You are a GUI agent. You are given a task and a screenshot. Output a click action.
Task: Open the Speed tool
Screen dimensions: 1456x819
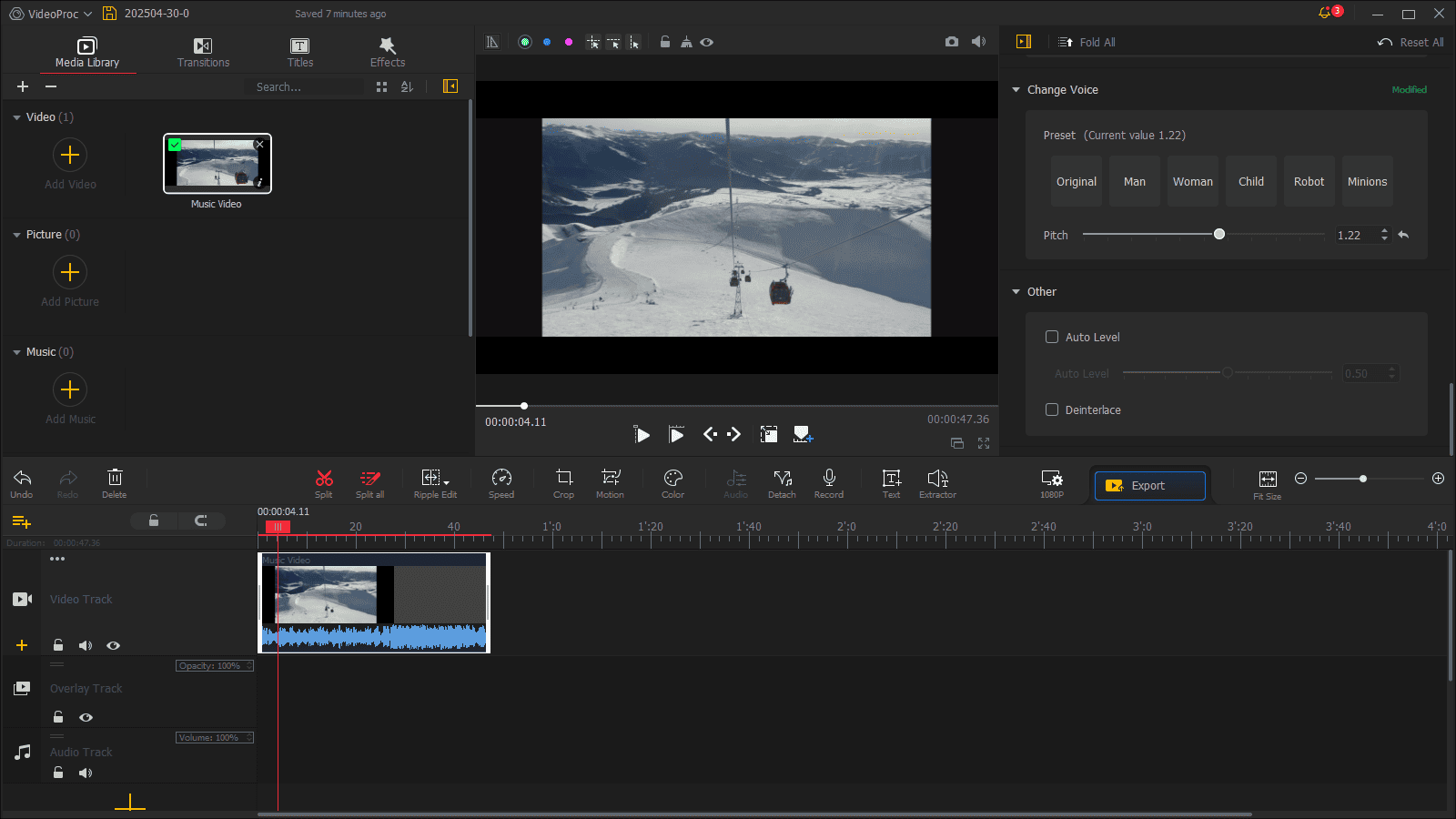pyautogui.click(x=501, y=483)
